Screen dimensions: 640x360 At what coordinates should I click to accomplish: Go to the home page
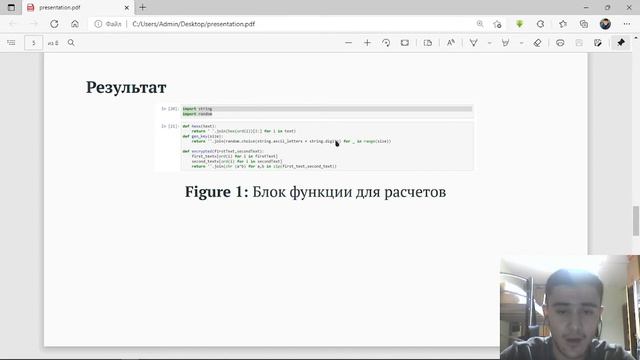[x=75, y=24]
